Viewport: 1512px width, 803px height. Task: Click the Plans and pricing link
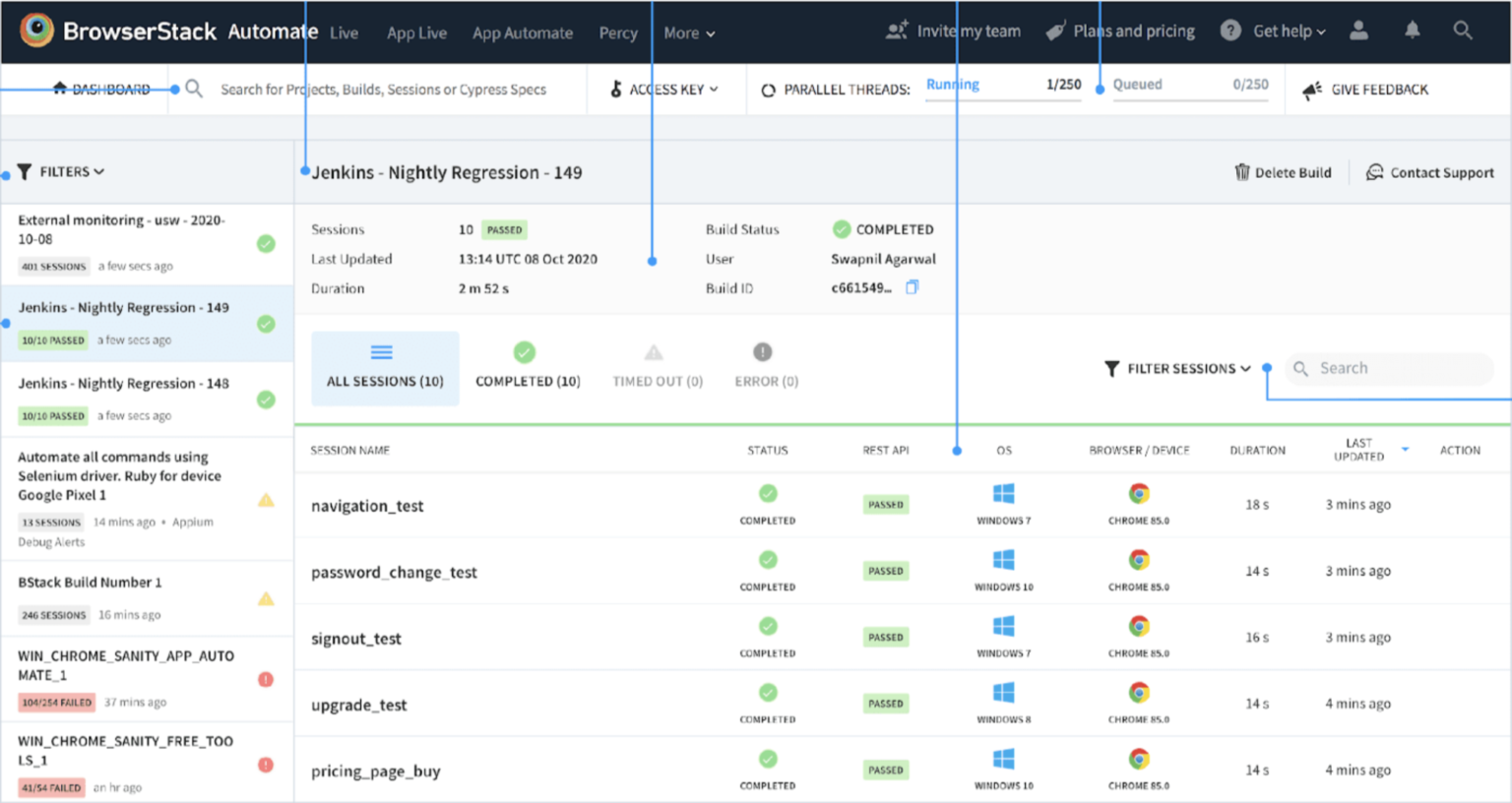[x=1132, y=31]
